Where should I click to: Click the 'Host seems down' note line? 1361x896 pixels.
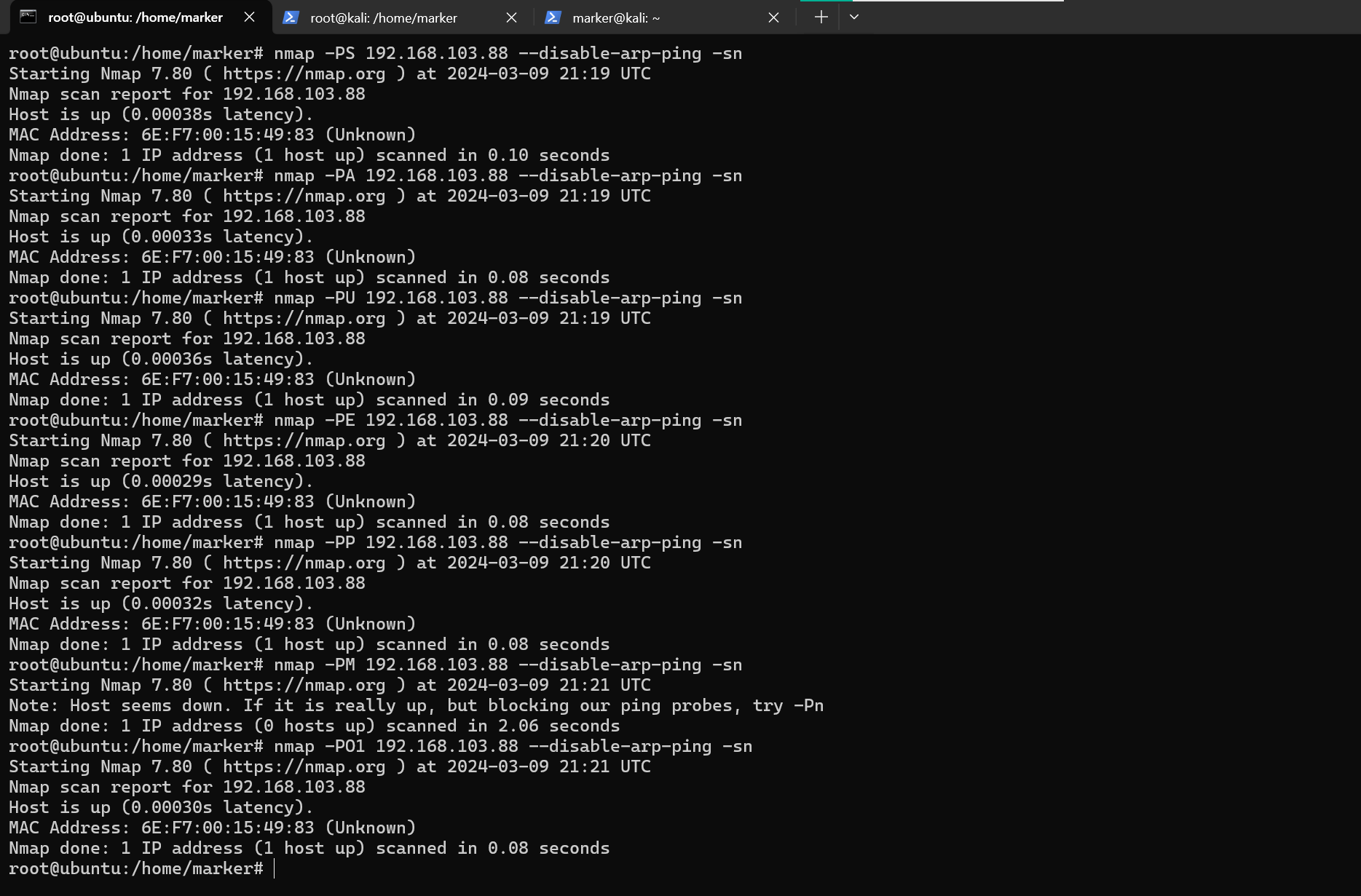click(x=415, y=705)
